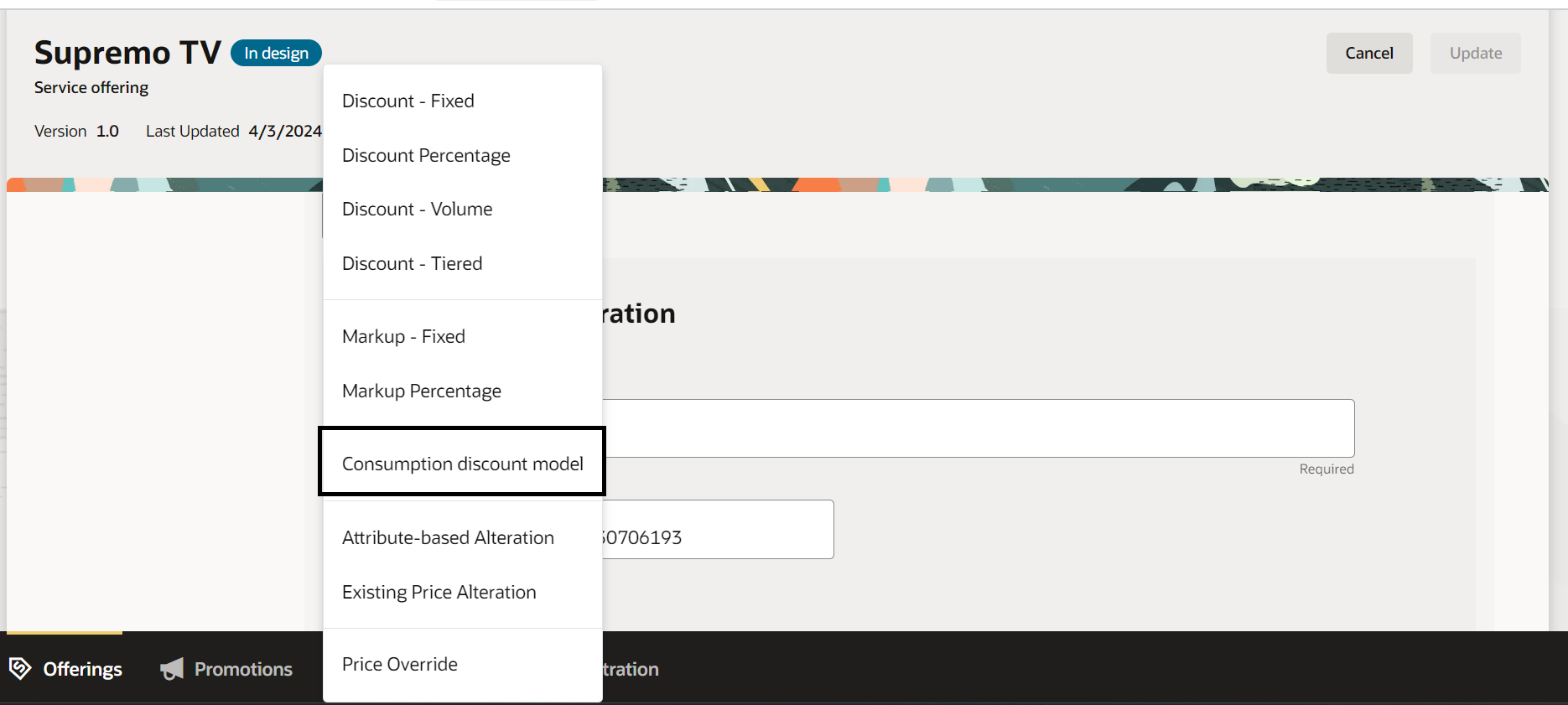
Task: Open the partially hidden tab ending in "tration"
Action: [x=631, y=669]
